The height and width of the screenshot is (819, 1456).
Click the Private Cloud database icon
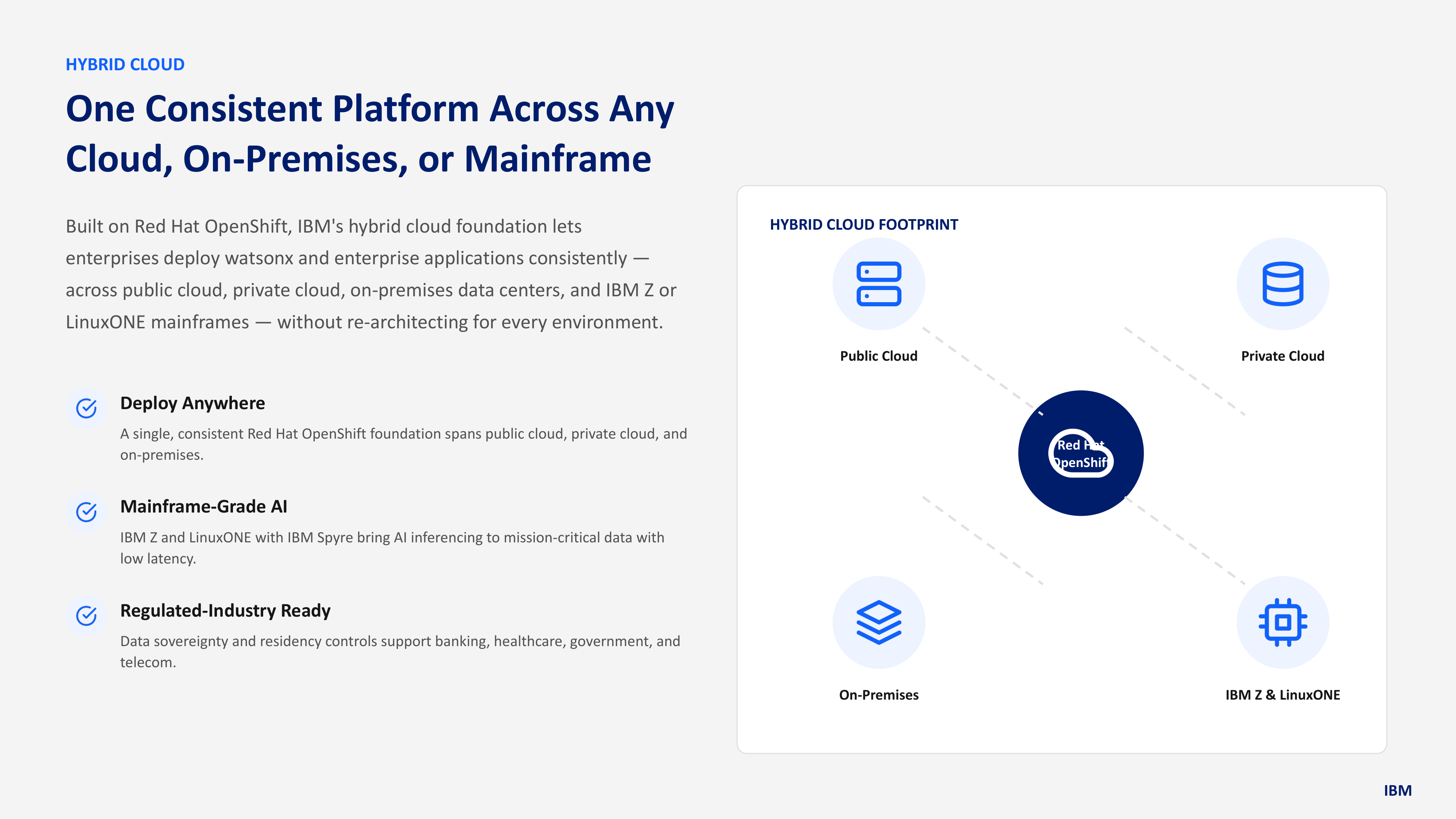(1282, 284)
